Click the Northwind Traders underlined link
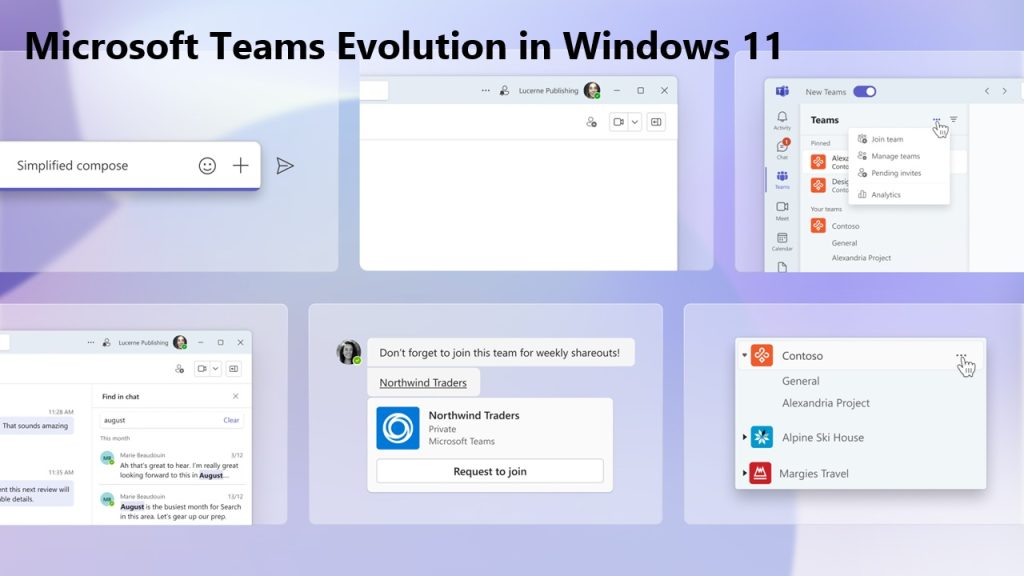 coord(423,383)
